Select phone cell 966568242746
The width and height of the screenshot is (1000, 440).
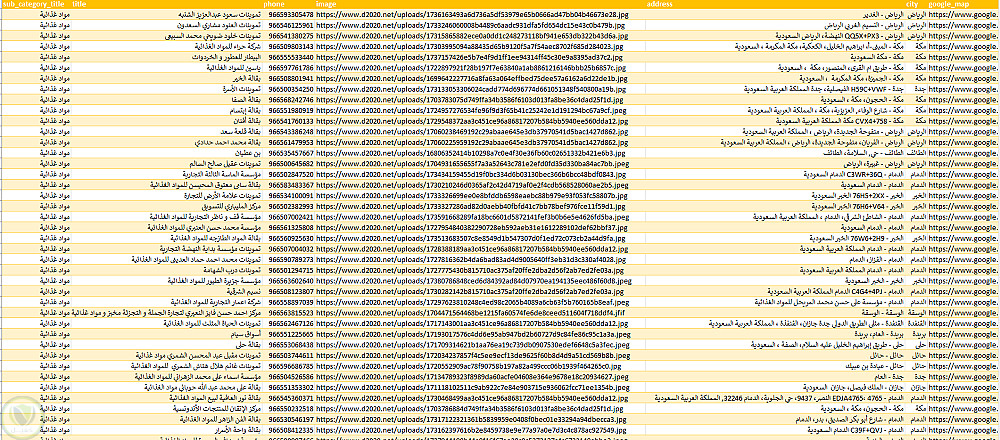tap(290, 99)
